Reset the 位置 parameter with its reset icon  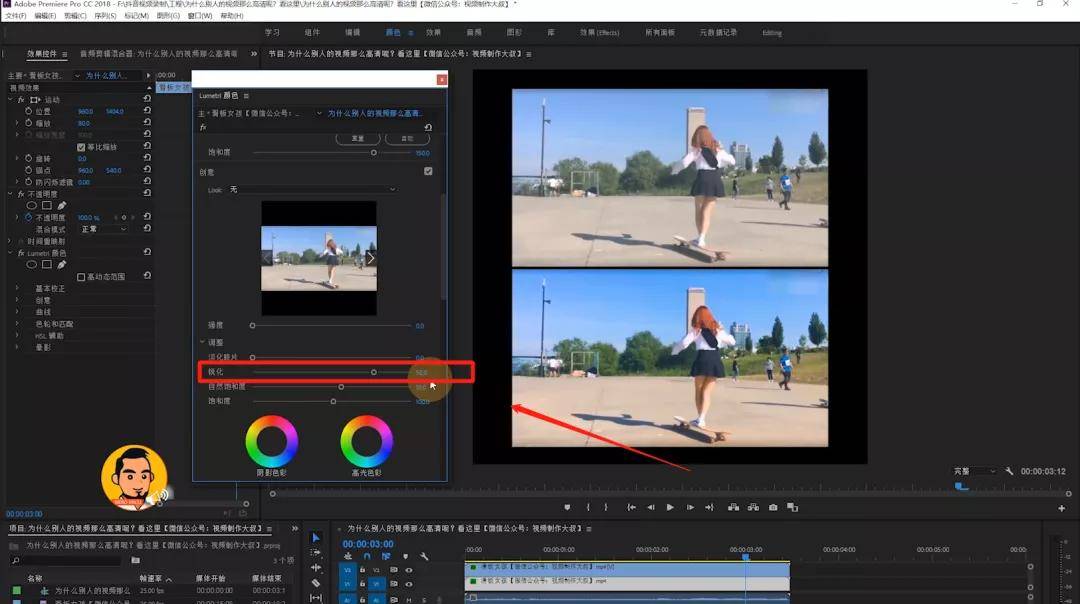pyautogui.click(x=147, y=111)
